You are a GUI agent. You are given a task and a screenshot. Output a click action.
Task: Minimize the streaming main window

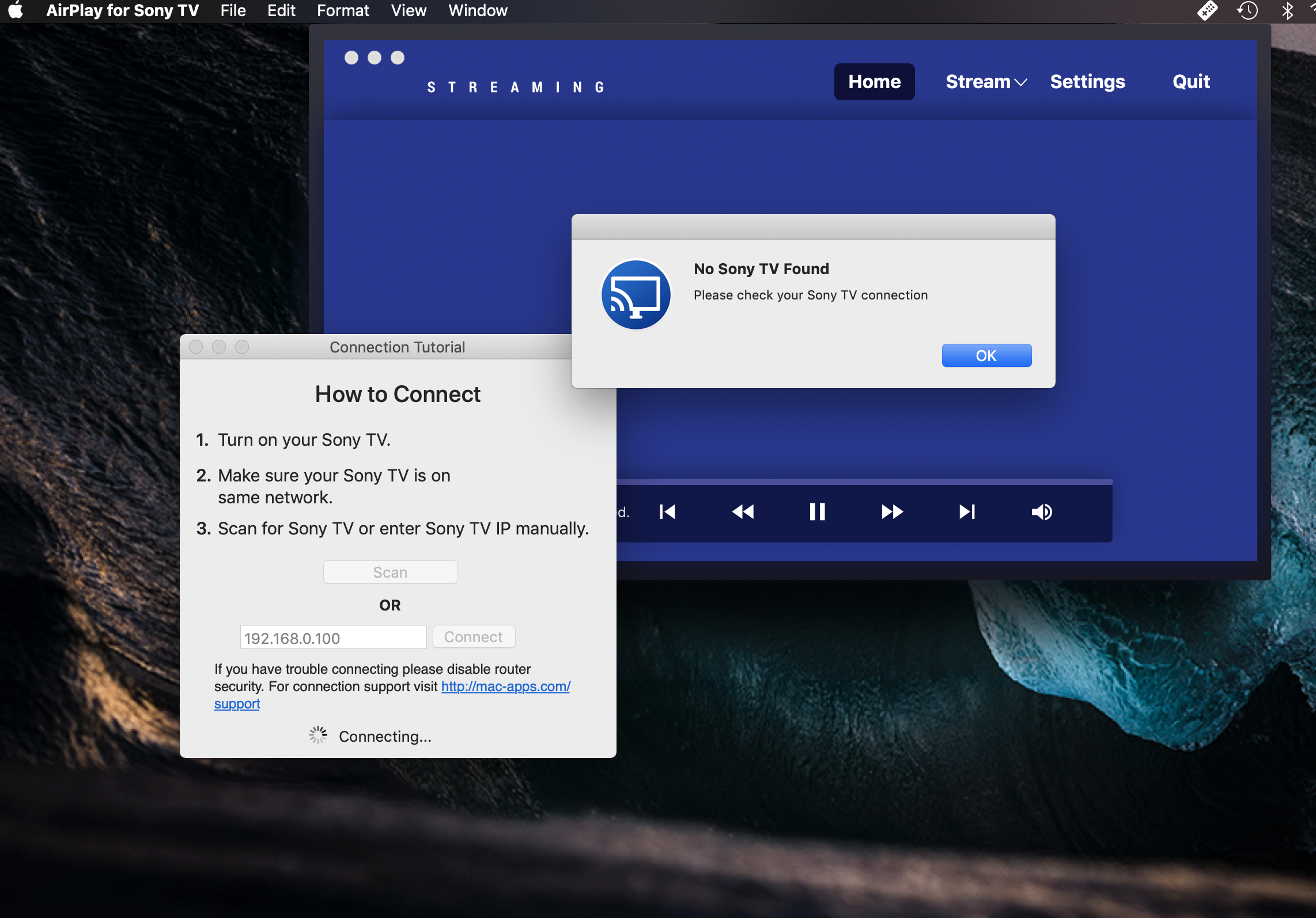pos(375,58)
